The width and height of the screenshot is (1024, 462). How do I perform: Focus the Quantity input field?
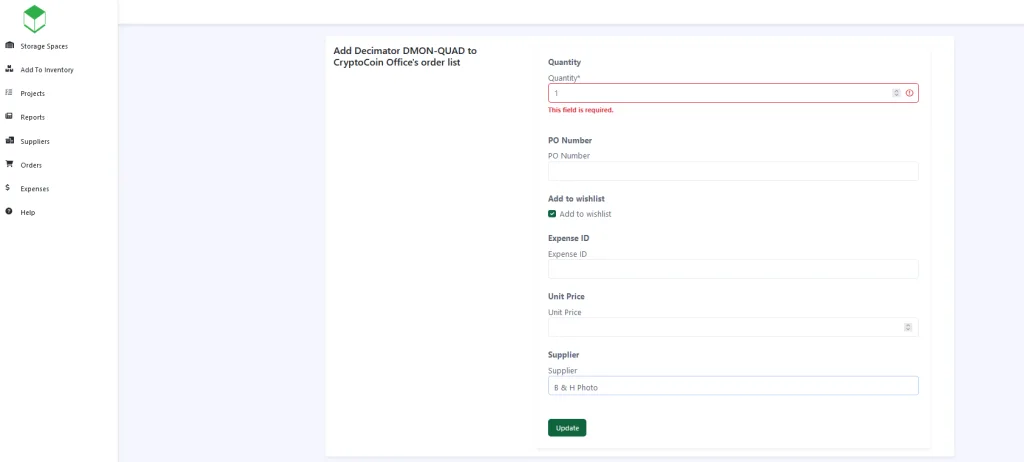pos(733,93)
